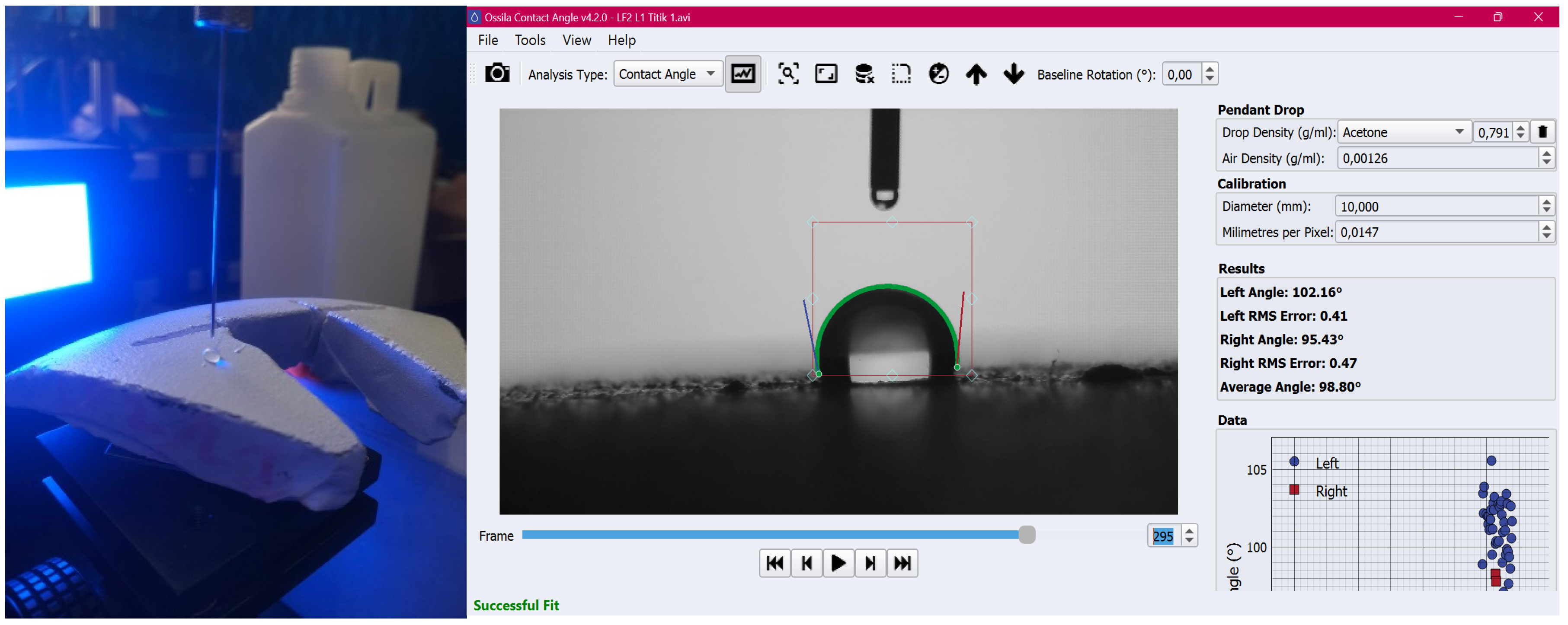Viewport: 1568px width, 625px height.
Task: Click the Frame slider handle
Action: pos(1026,534)
